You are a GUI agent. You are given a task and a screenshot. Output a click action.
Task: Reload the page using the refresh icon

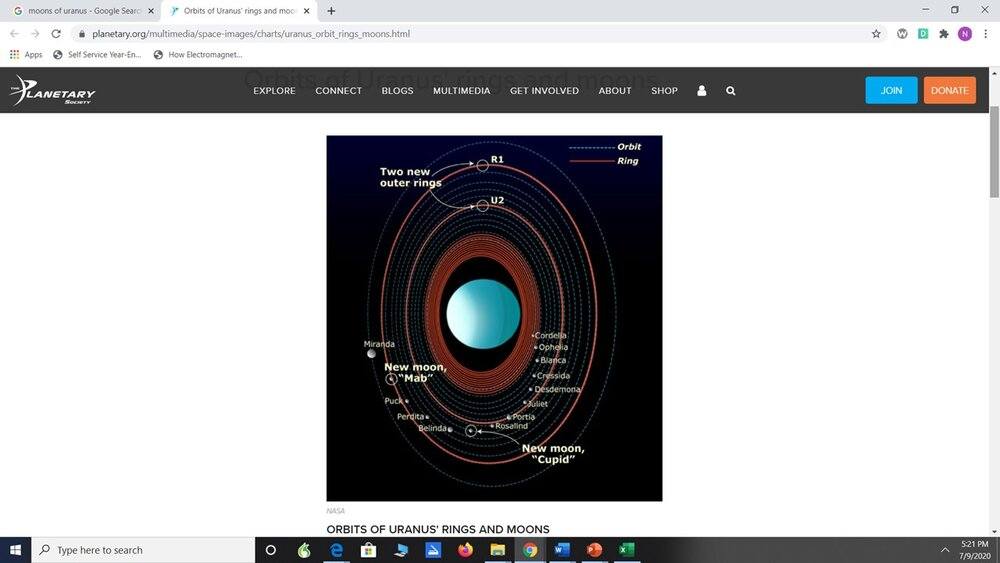pos(56,33)
